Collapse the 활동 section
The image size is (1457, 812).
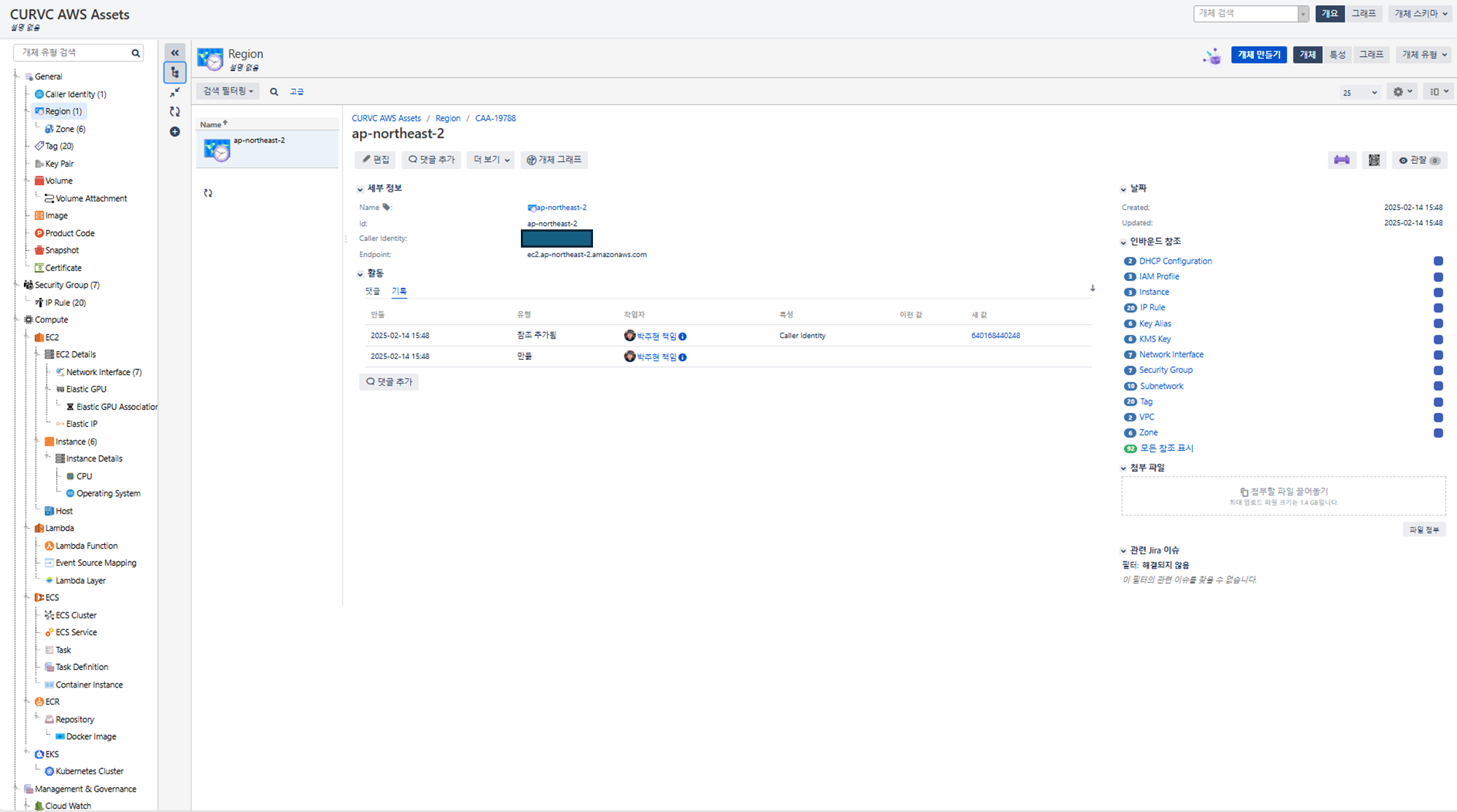[x=360, y=274]
